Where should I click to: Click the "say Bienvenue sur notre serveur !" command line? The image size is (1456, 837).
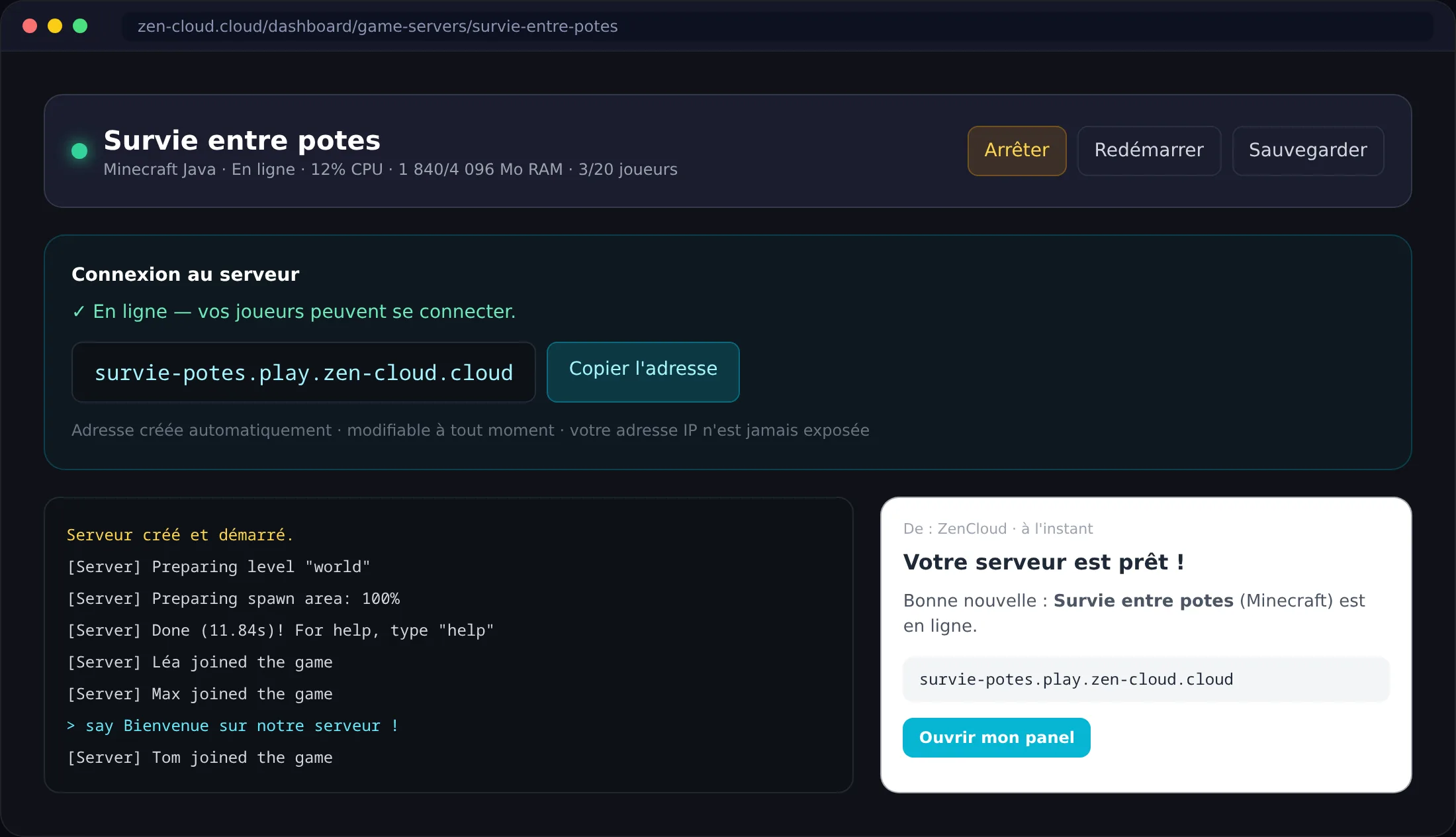coord(232,726)
